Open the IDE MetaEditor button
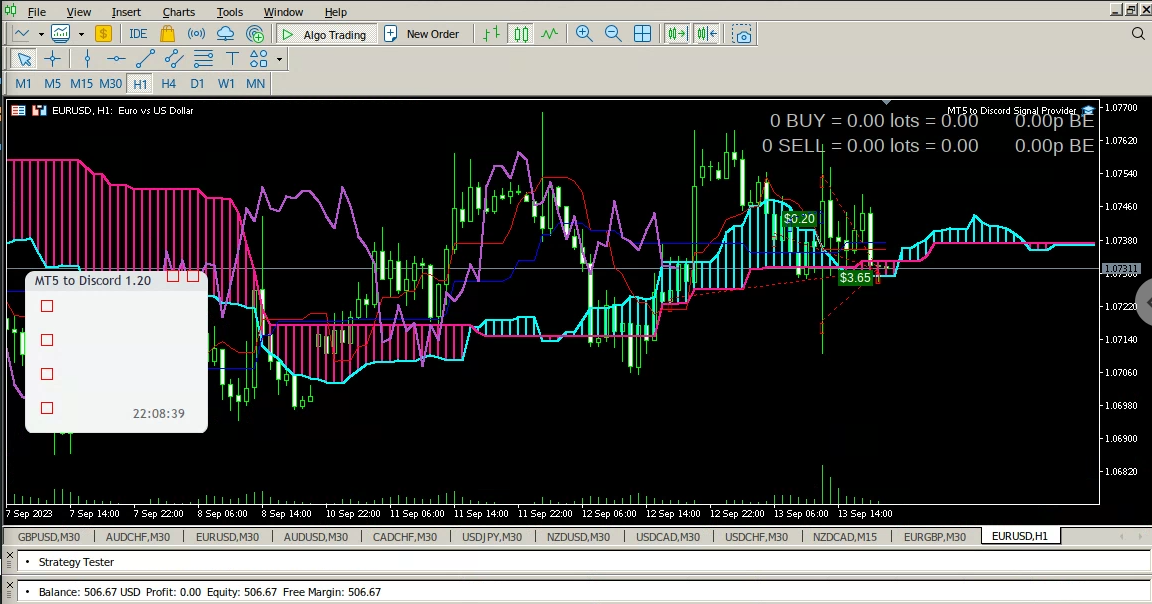The image size is (1152, 604). click(138, 34)
